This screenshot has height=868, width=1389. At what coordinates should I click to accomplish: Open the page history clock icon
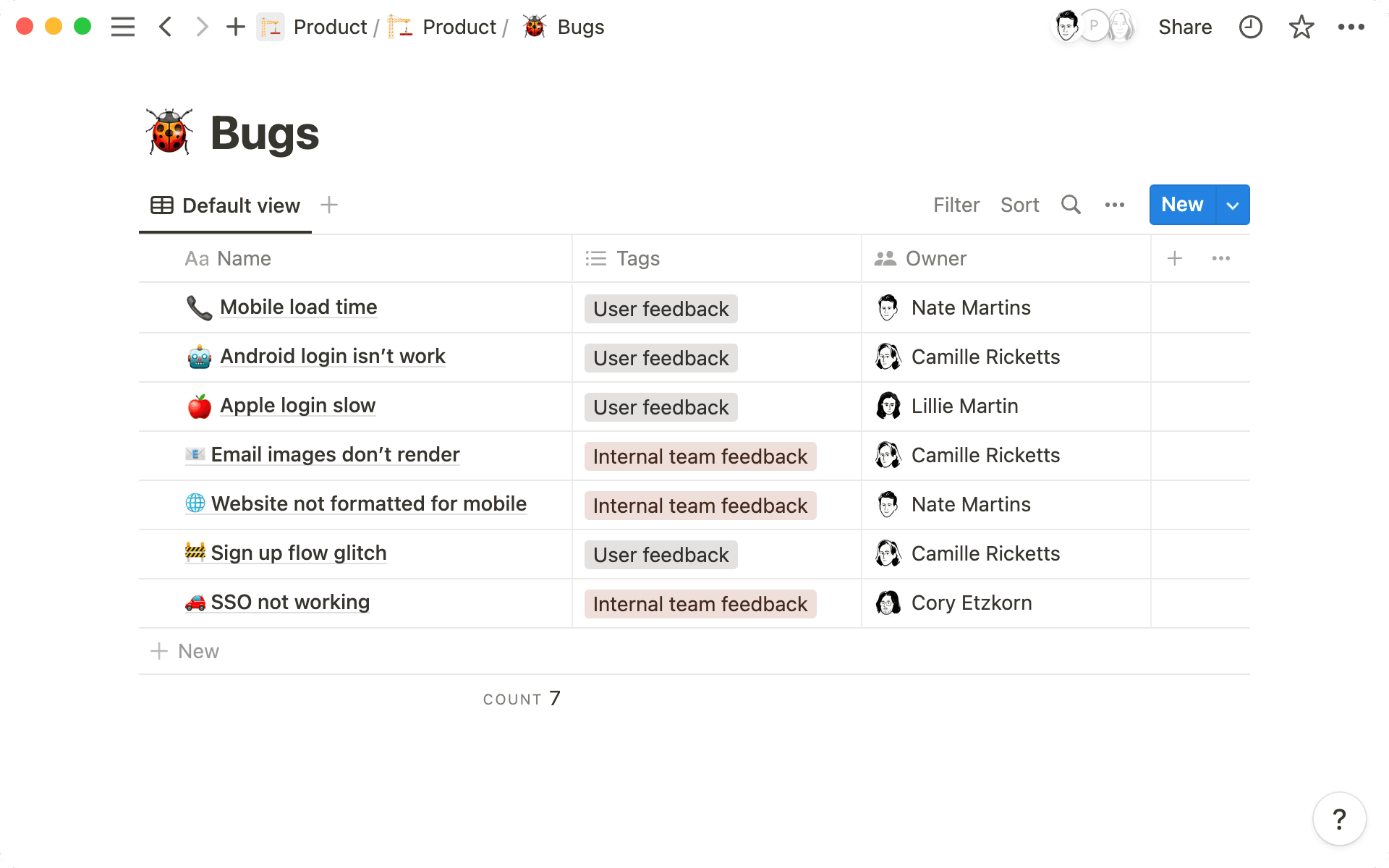click(1250, 27)
